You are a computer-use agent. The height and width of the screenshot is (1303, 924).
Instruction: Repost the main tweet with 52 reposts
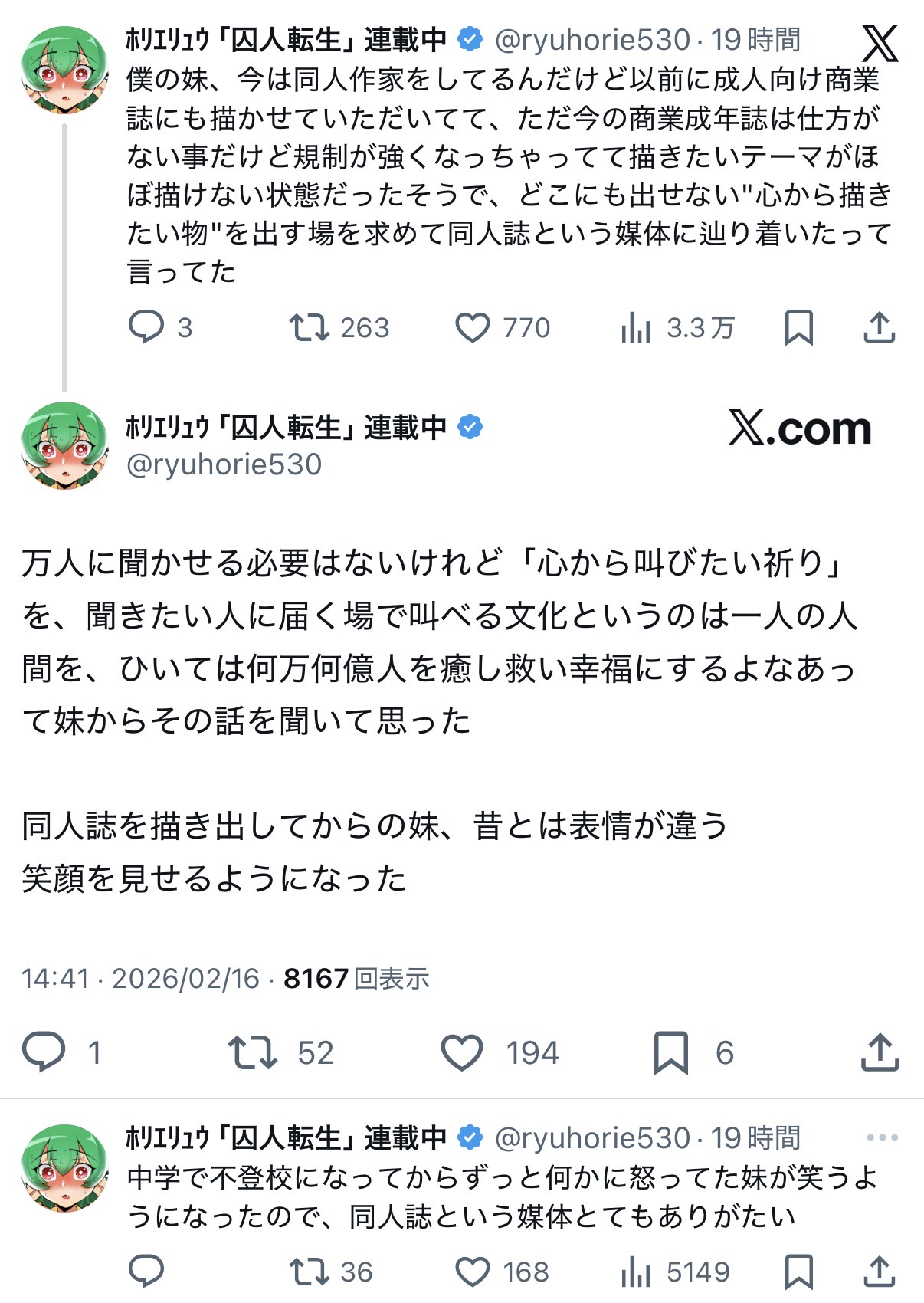(253, 1052)
